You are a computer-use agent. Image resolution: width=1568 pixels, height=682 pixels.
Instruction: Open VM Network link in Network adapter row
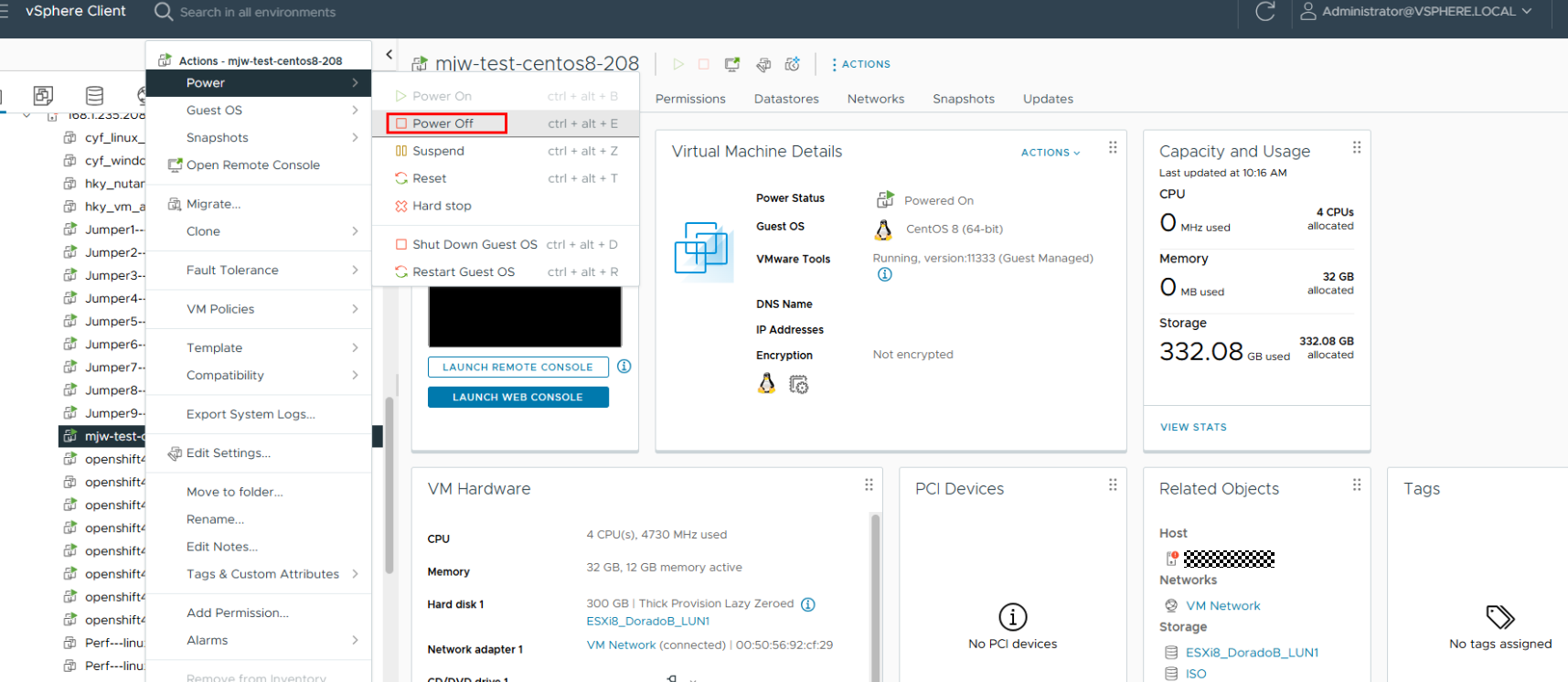pos(621,645)
